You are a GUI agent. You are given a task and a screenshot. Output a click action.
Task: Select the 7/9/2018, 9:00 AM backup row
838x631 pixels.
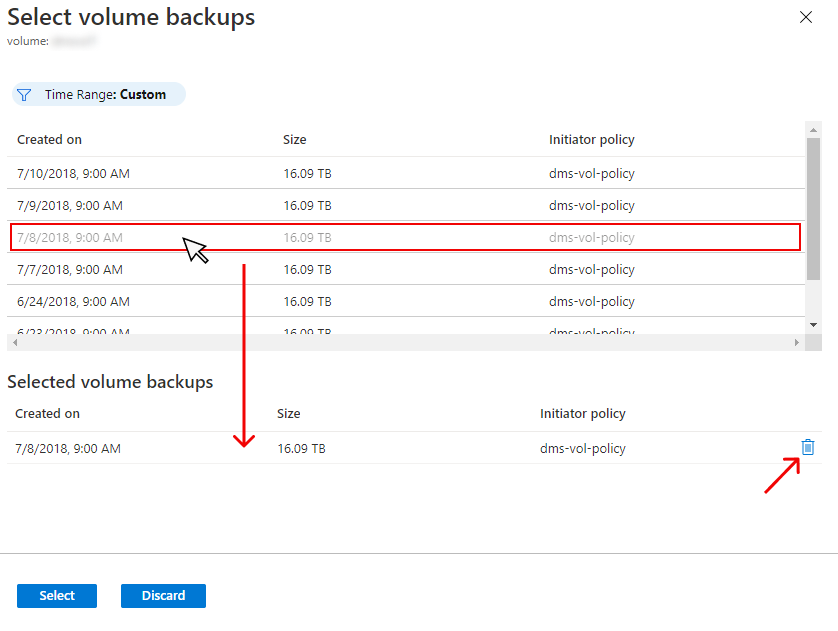[70, 206]
